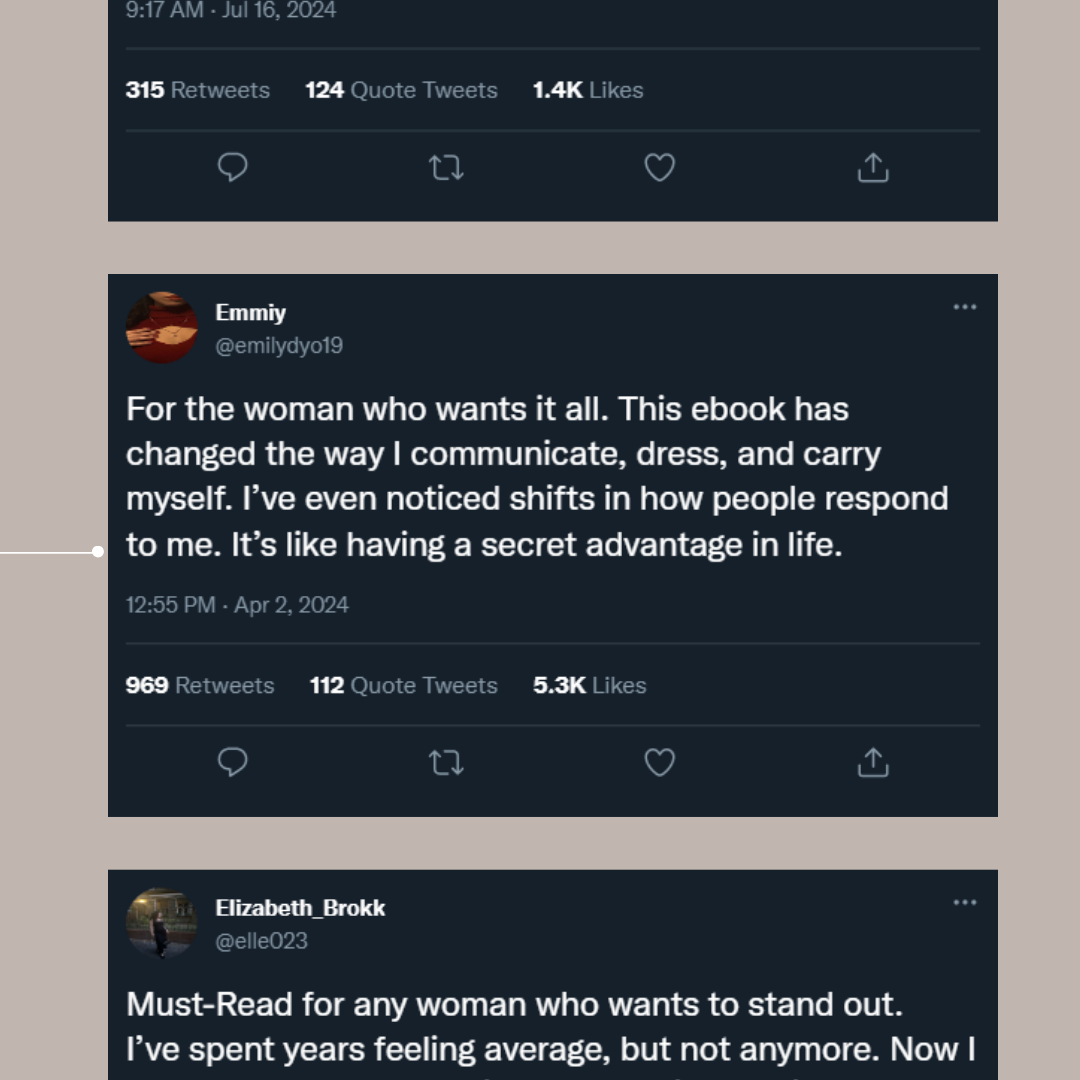Like Emmiy's tweet with heart icon

[x=659, y=763]
